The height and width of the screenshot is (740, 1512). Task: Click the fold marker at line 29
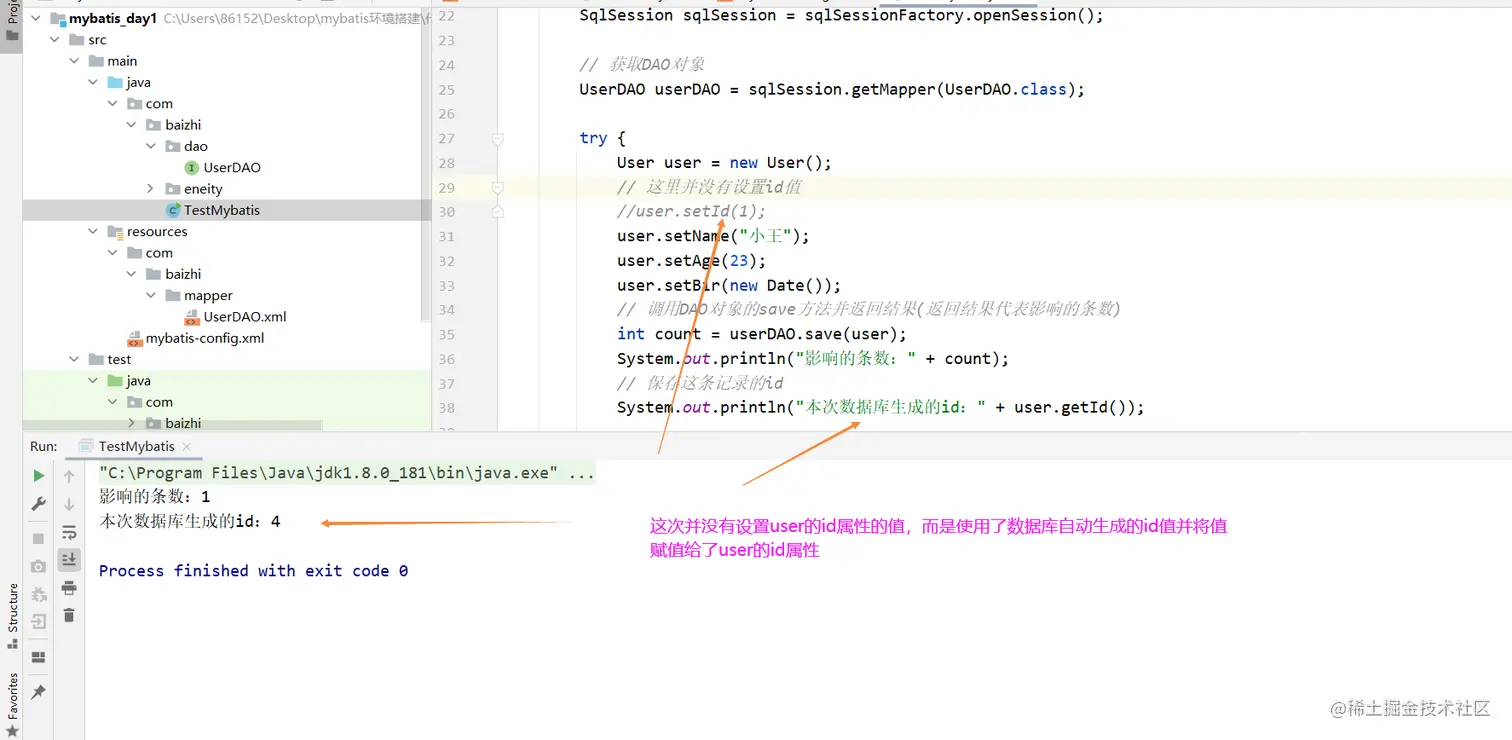pos(497,187)
